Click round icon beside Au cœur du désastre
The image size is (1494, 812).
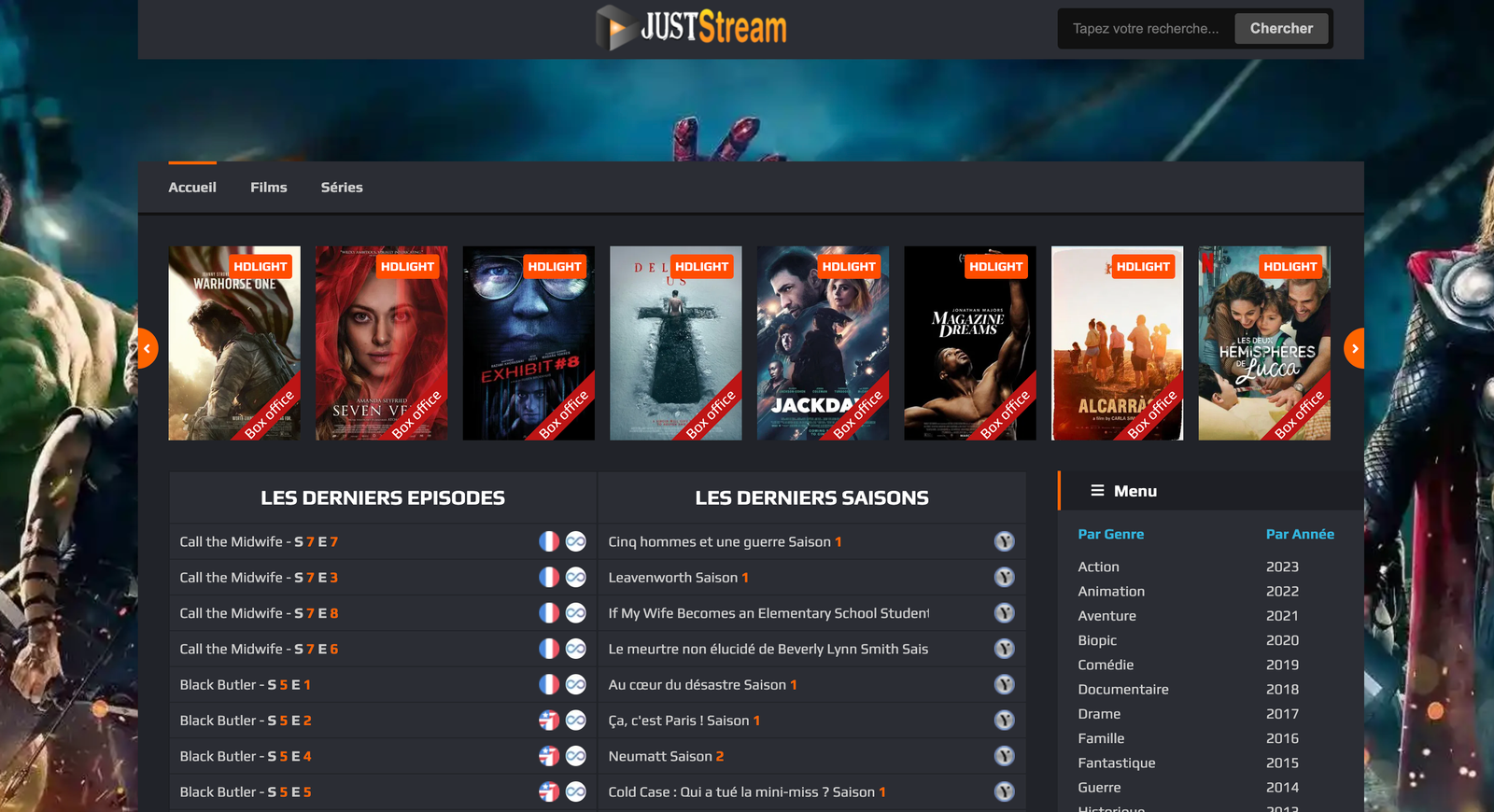(x=1005, y=684)
